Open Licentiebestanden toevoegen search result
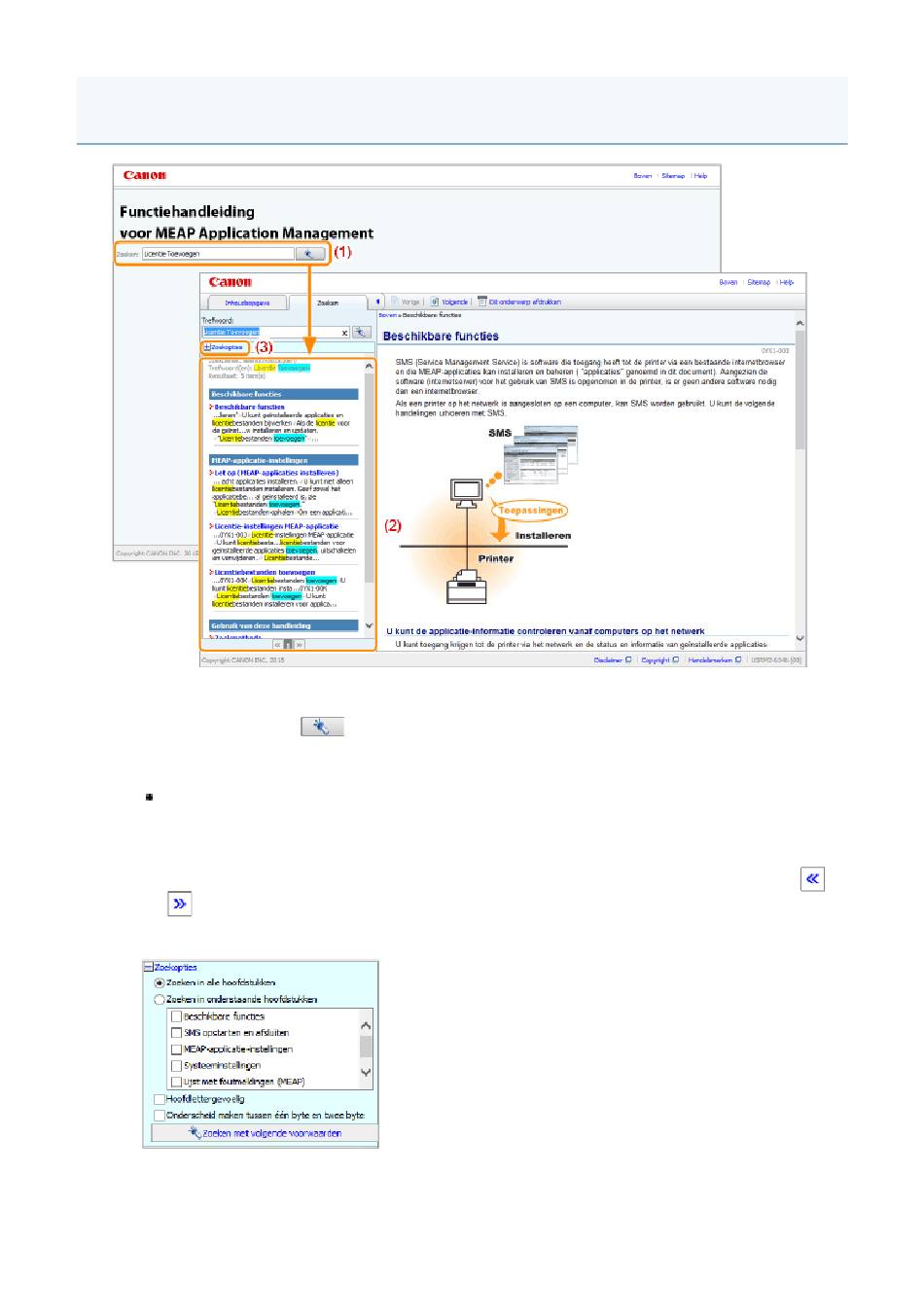Screen dimensions: 924x1316 (x=265, y=573)
